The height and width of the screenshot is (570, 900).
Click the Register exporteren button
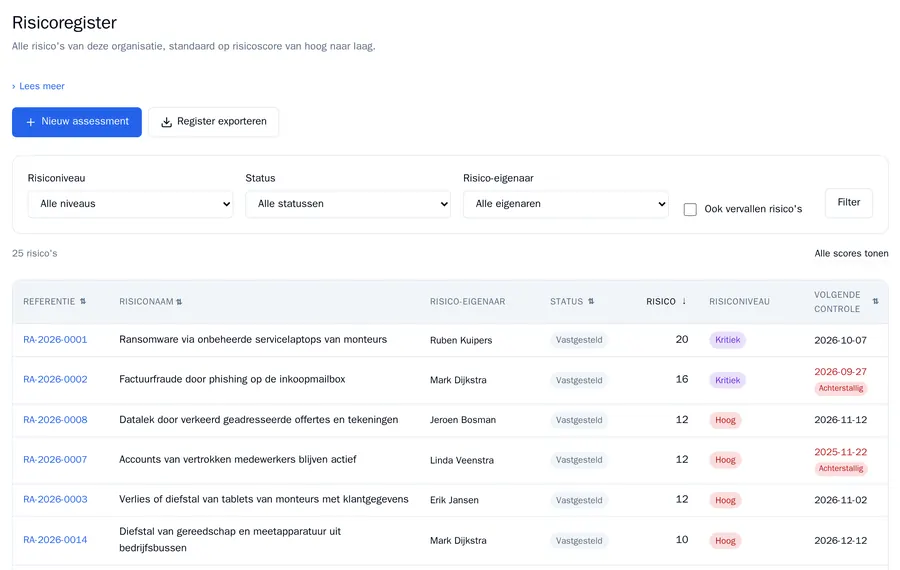click(214, 122)
